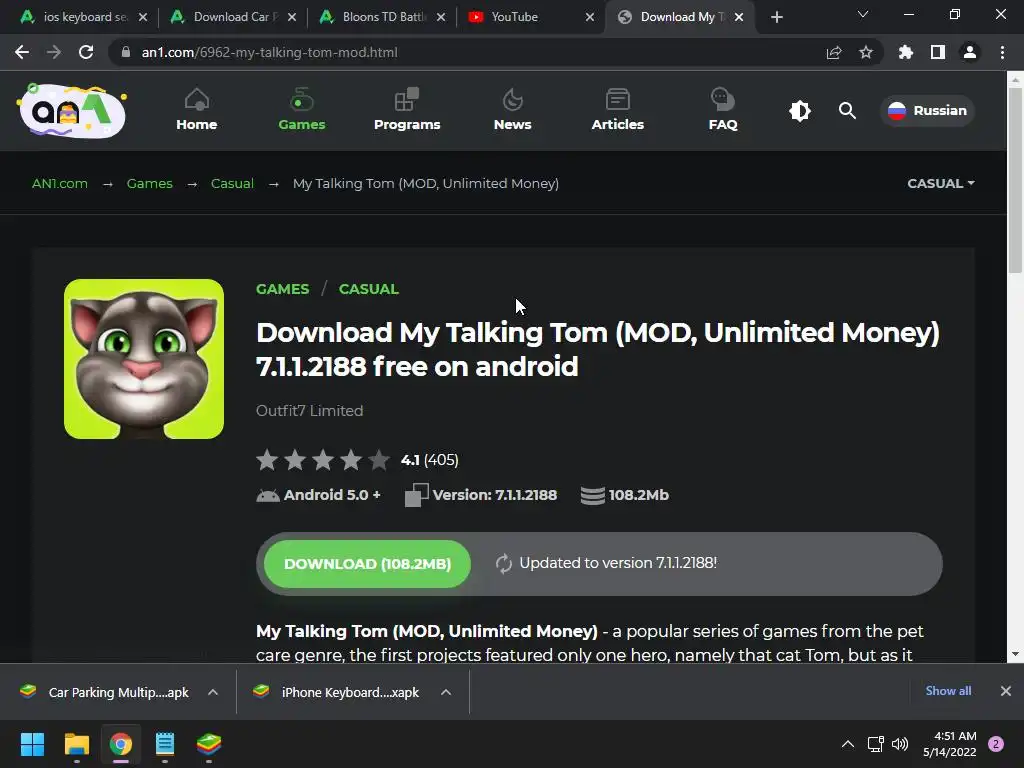Open File Explorer from the taskbar

pyautogui.click(x=76, y=744)
